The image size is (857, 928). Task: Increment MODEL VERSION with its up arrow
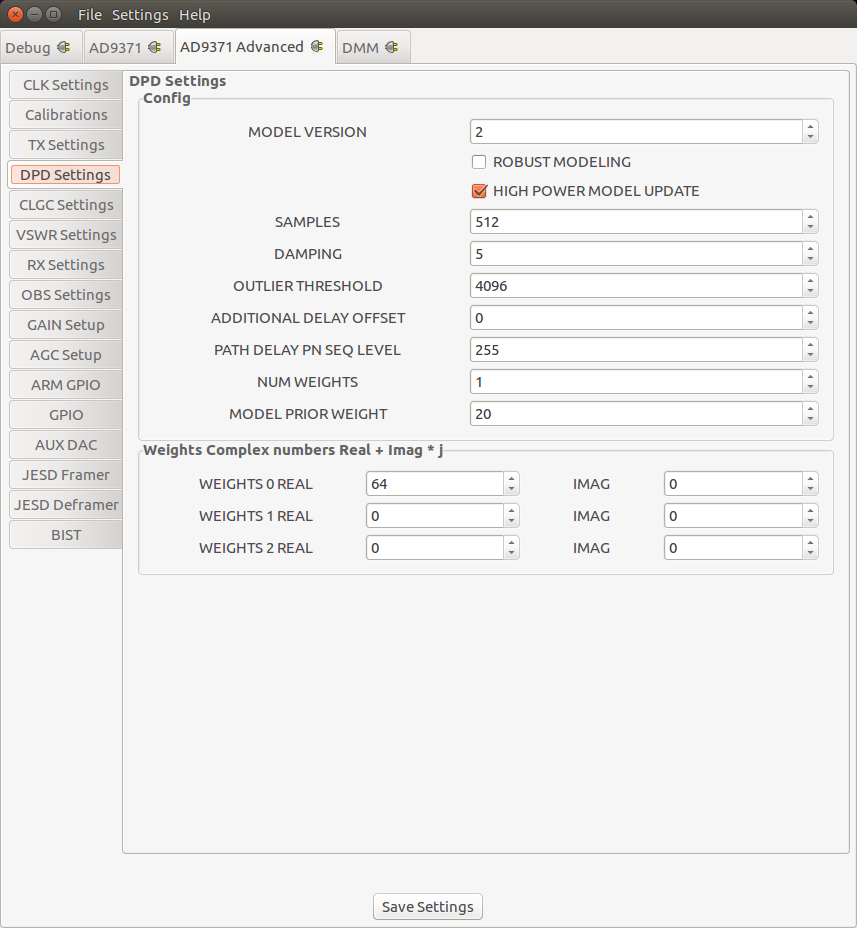coord(810,127)
